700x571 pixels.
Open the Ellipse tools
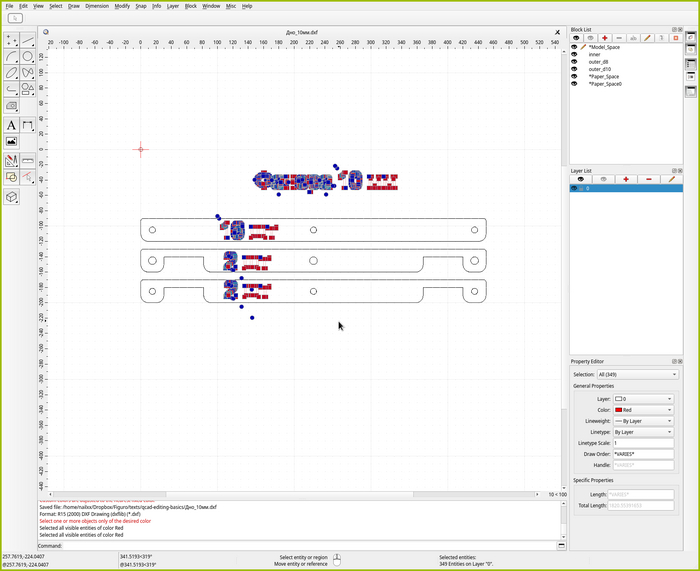tap(11, 72)
